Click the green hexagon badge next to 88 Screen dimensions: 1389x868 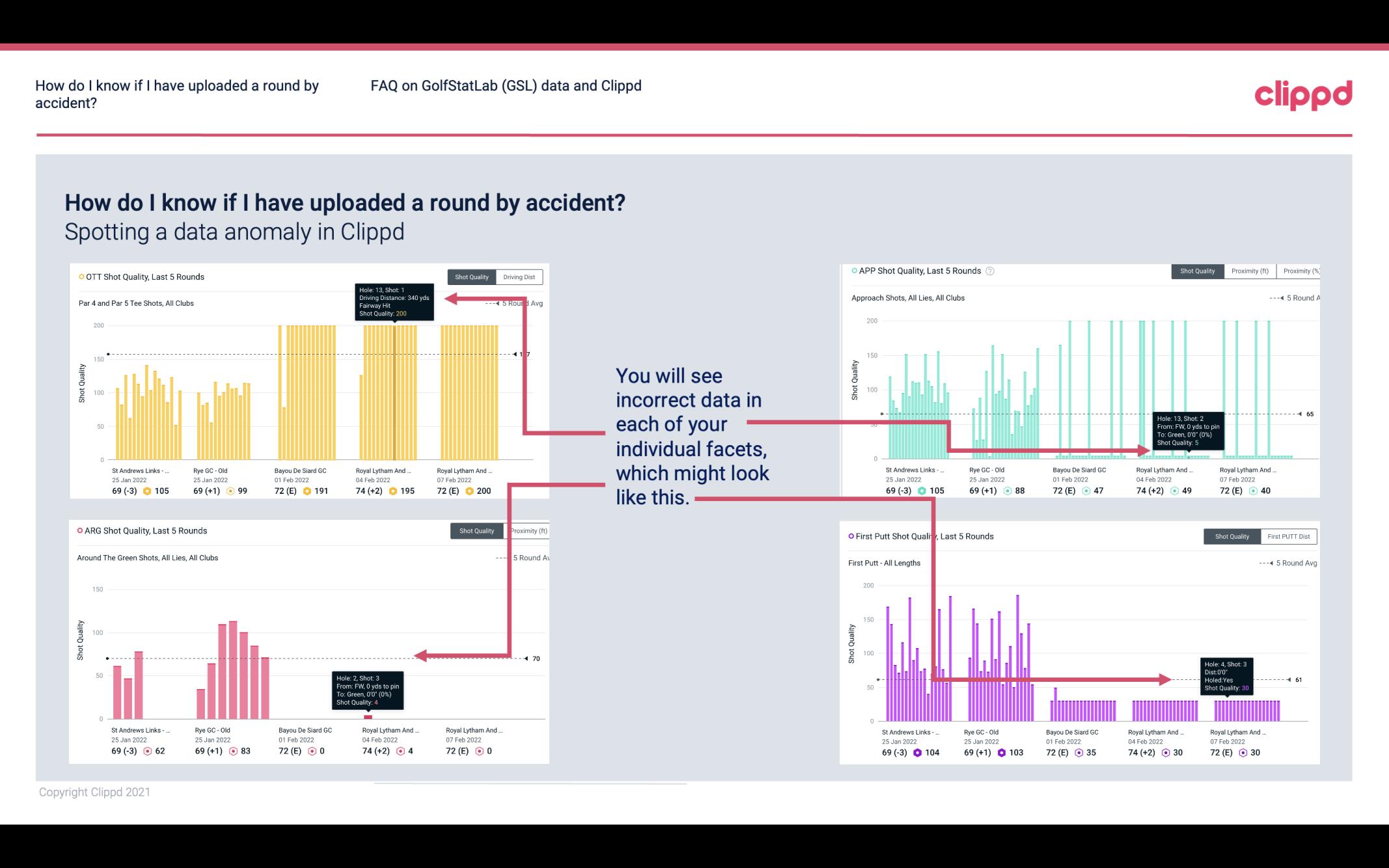(1007, 491)
